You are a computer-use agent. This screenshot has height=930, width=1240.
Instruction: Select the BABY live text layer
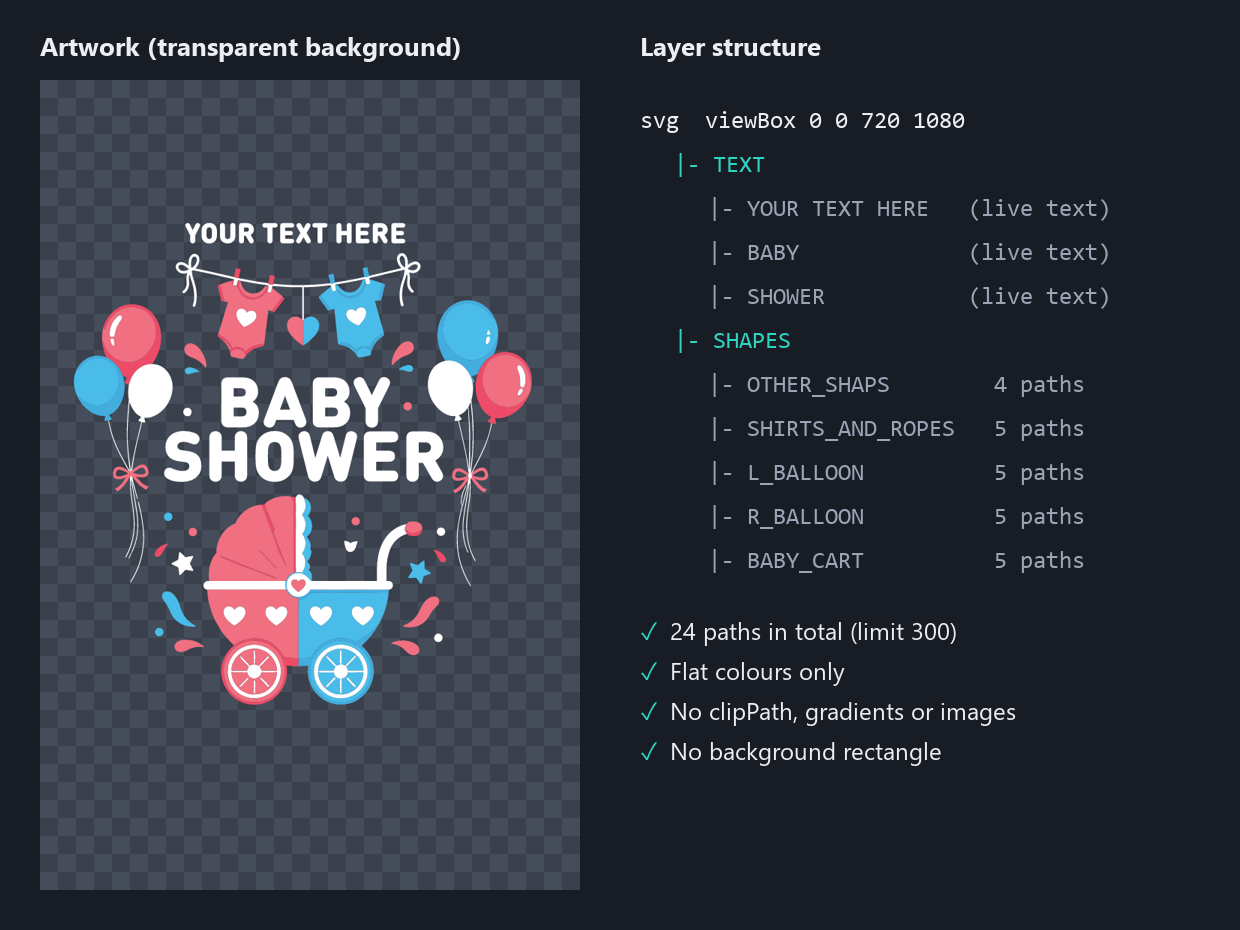(x=910, y=253)
